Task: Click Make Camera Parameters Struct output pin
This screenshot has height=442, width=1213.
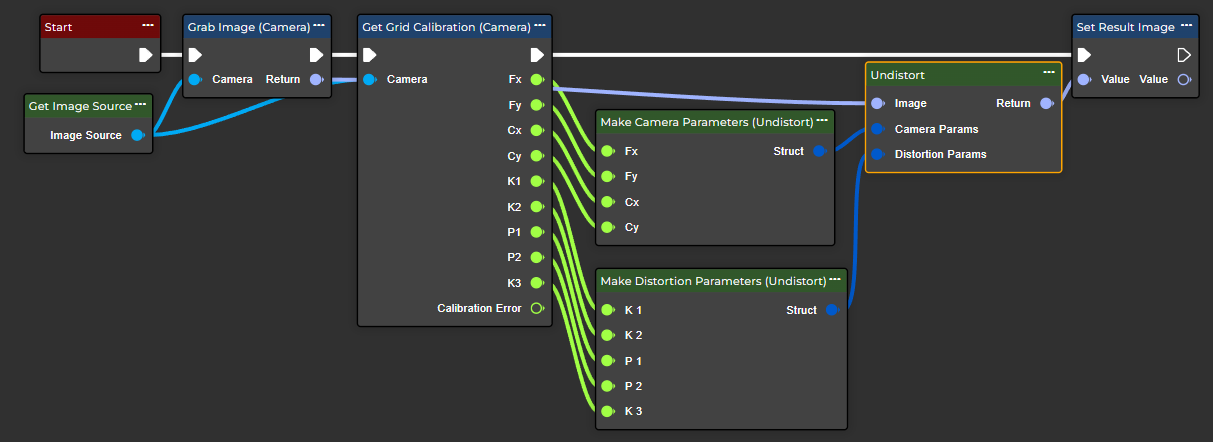Action: (x=818, y=151)
